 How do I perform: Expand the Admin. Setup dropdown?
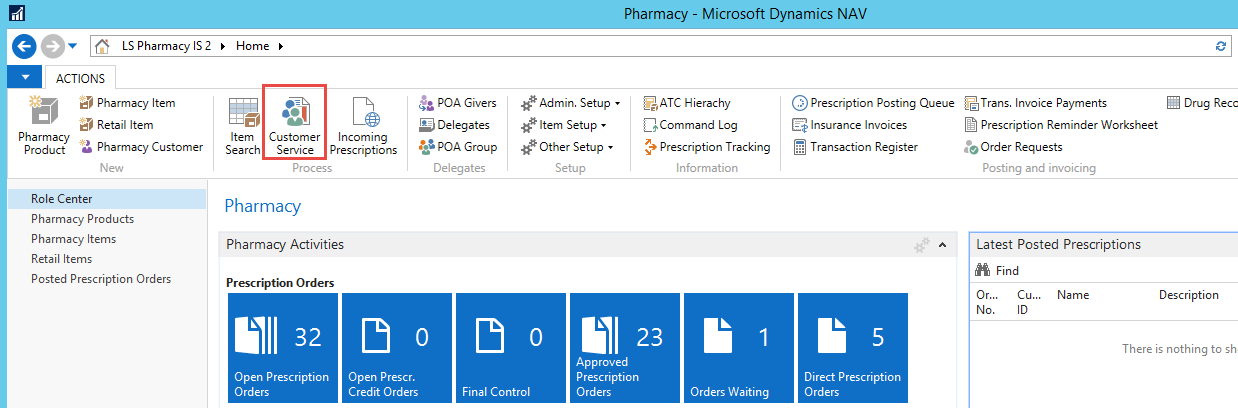[x=571, y=103]
